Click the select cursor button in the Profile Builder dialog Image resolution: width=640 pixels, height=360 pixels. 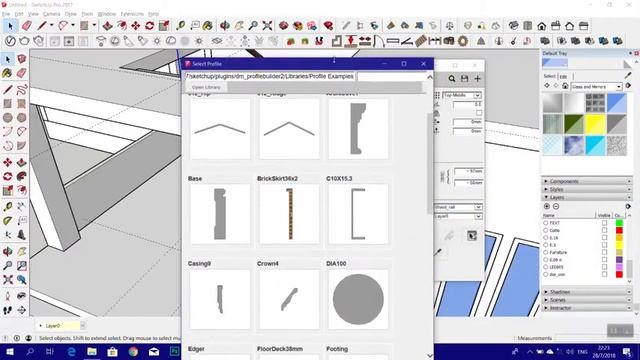(x=471, y=236)
